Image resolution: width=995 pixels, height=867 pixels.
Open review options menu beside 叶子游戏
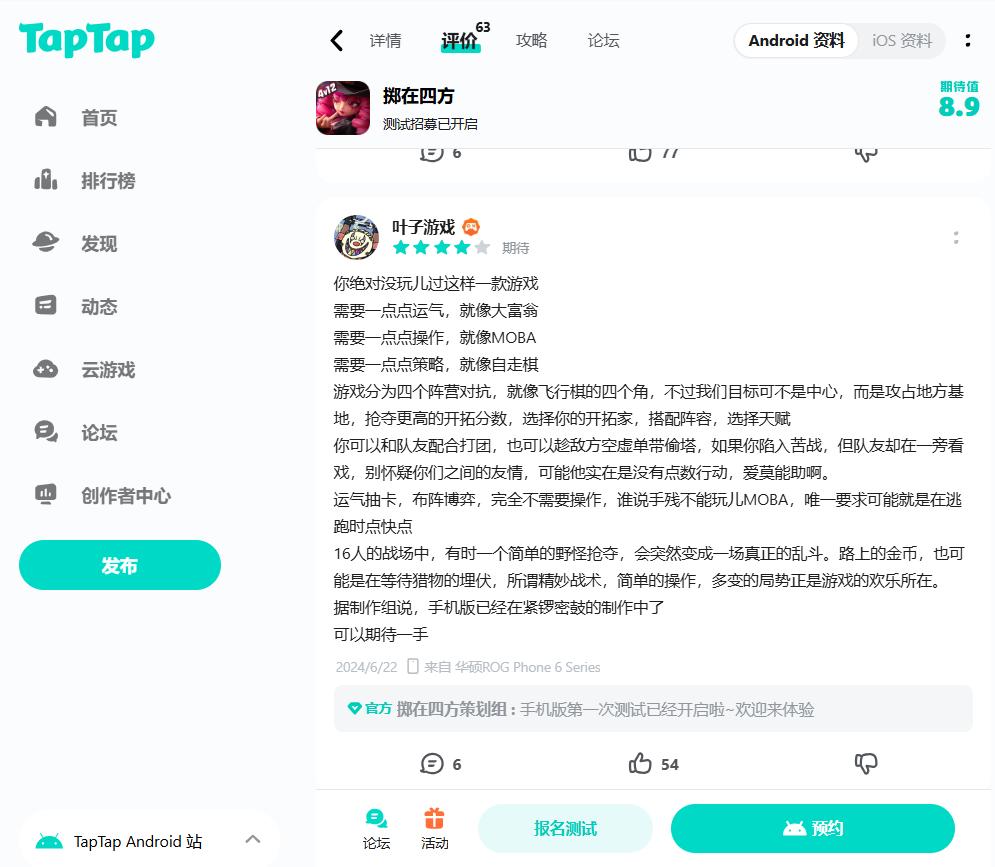[956, 238]
